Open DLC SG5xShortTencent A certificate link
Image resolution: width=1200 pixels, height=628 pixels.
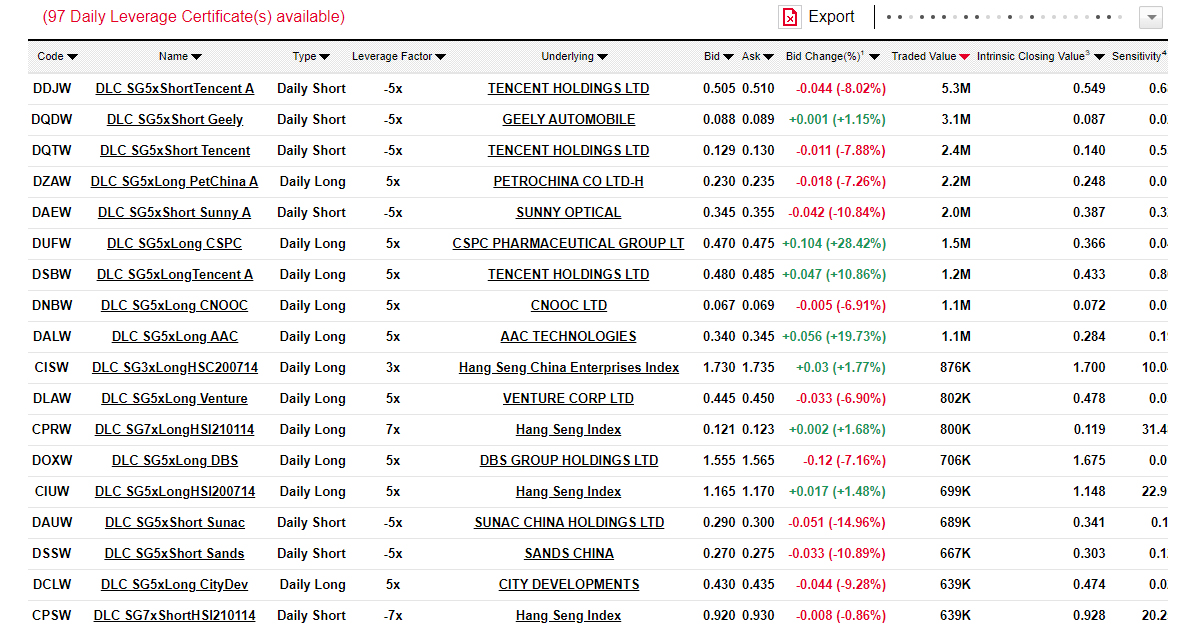[175, 89]
